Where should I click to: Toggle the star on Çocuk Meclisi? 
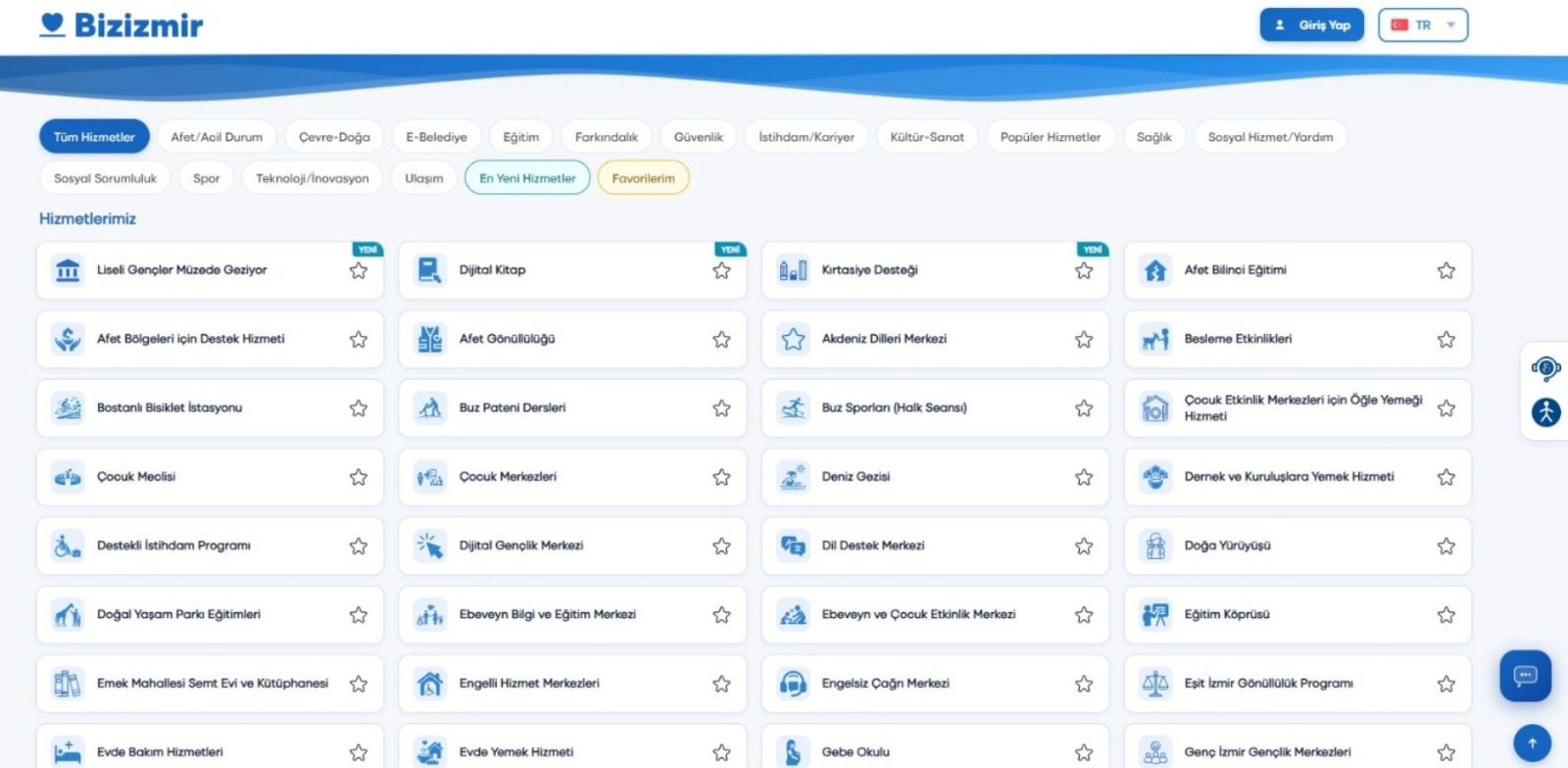[359, 477]
